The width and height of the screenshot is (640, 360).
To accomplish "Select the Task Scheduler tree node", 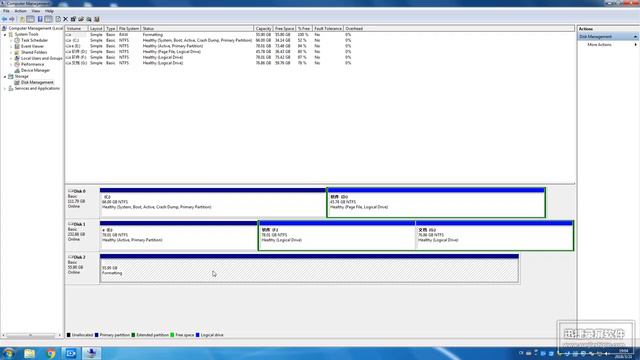I will 34,40.
